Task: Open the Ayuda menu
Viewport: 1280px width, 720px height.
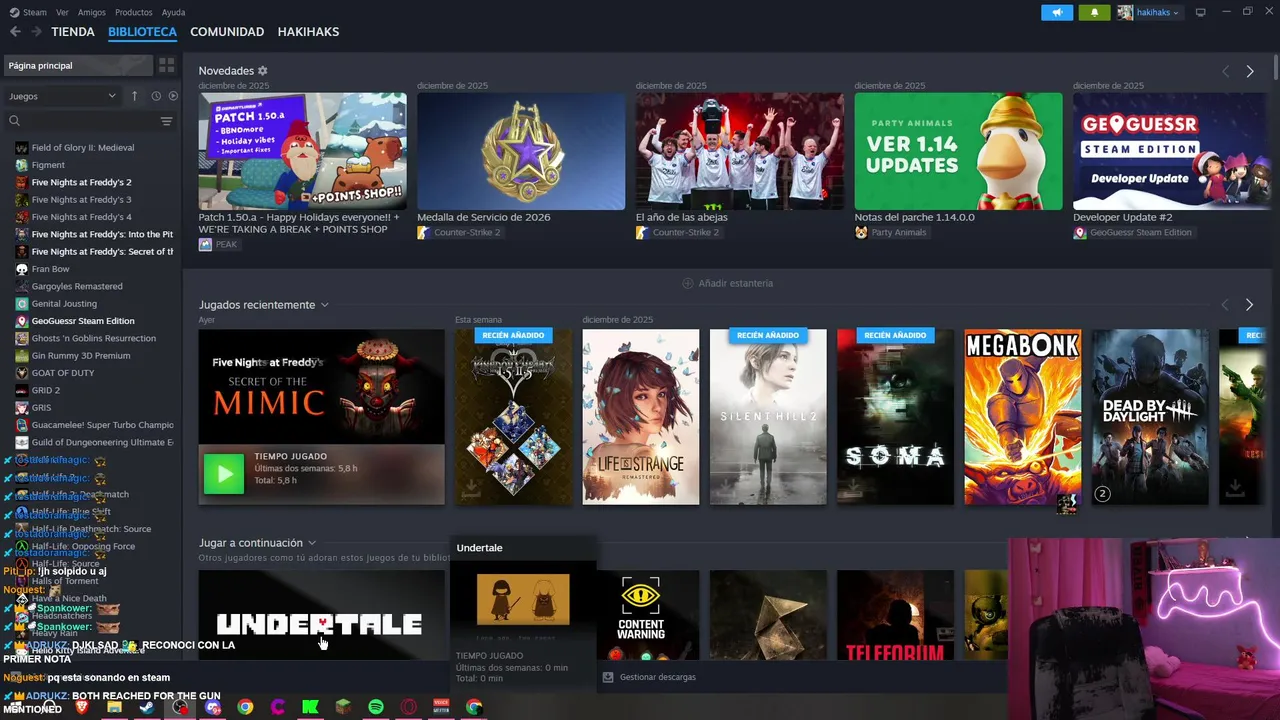Action: (x=173, y=12)
